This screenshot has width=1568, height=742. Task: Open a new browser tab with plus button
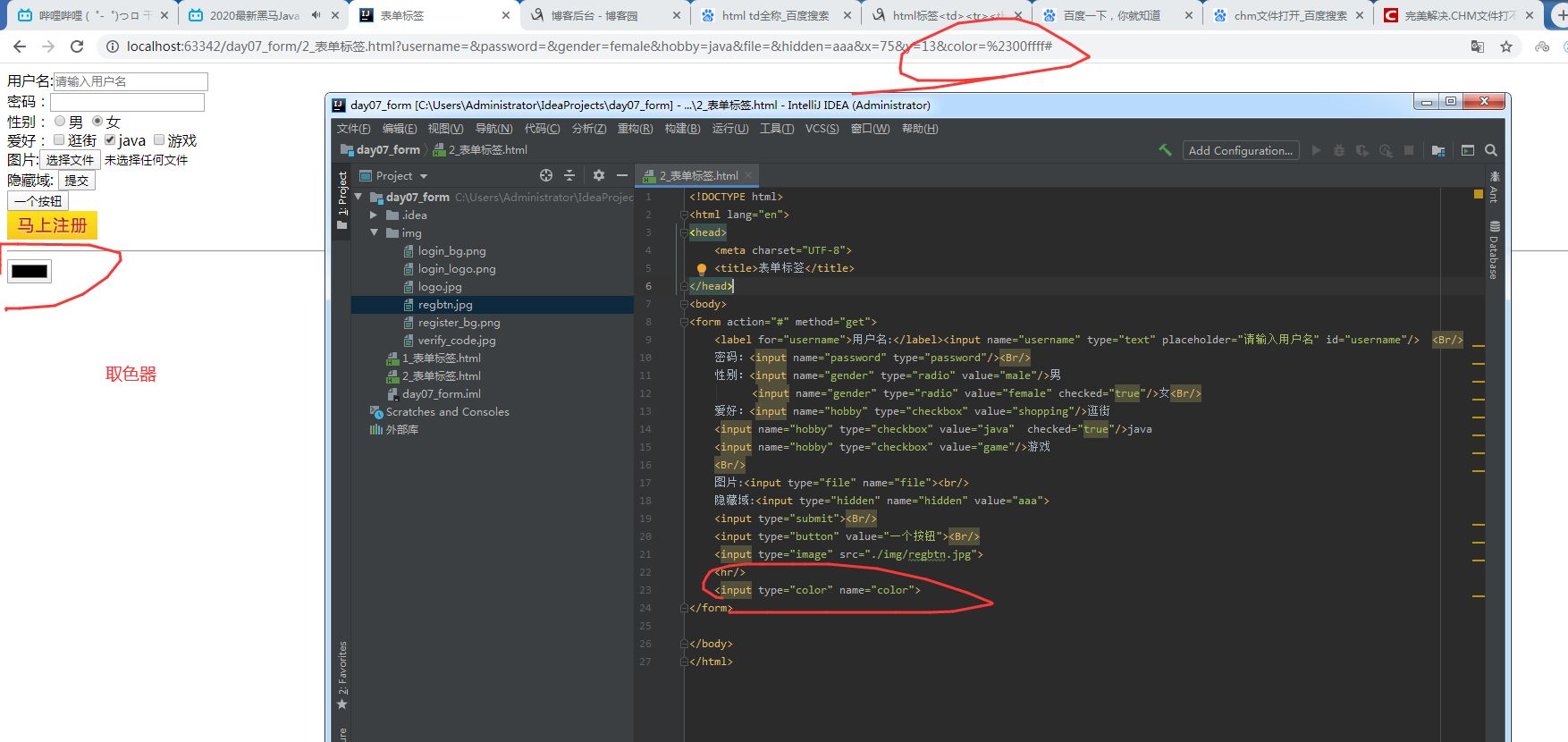(x=1561, y=15)
